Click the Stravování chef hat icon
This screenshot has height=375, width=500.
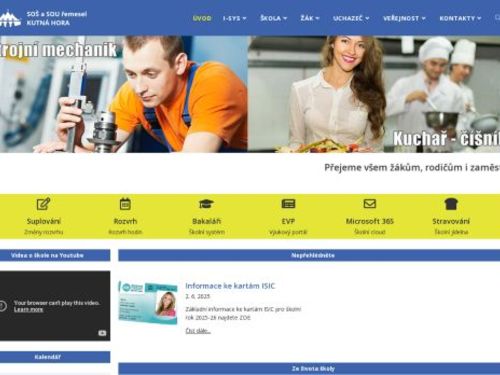point(451,204)
